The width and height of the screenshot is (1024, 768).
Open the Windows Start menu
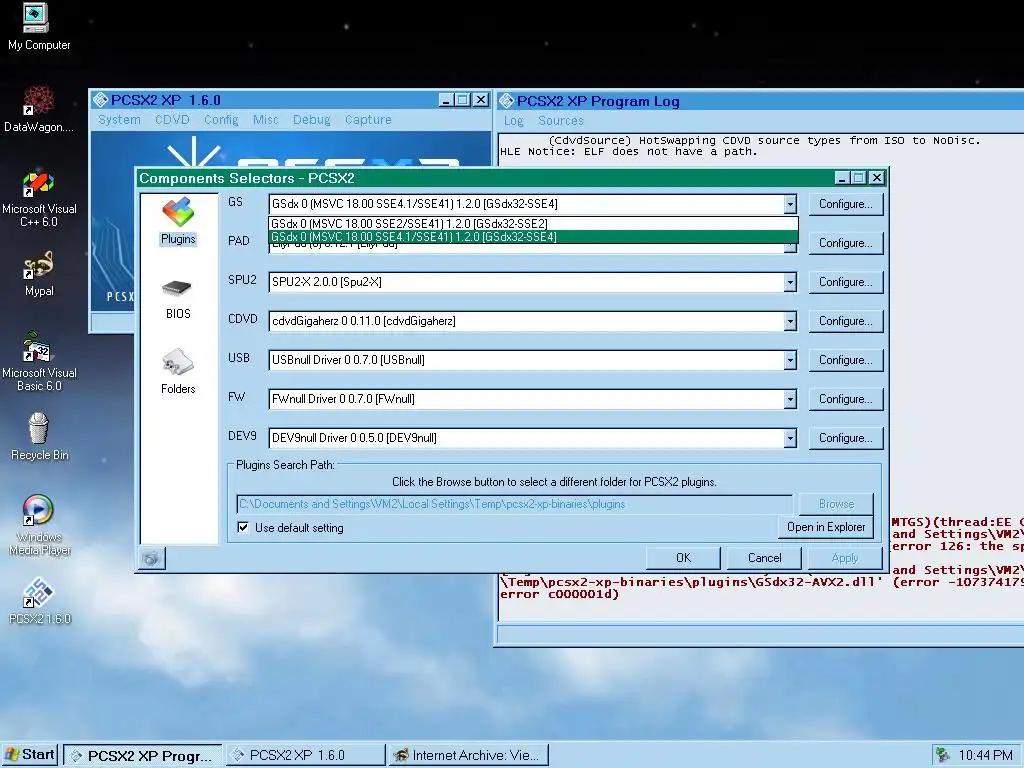[30, 755]
